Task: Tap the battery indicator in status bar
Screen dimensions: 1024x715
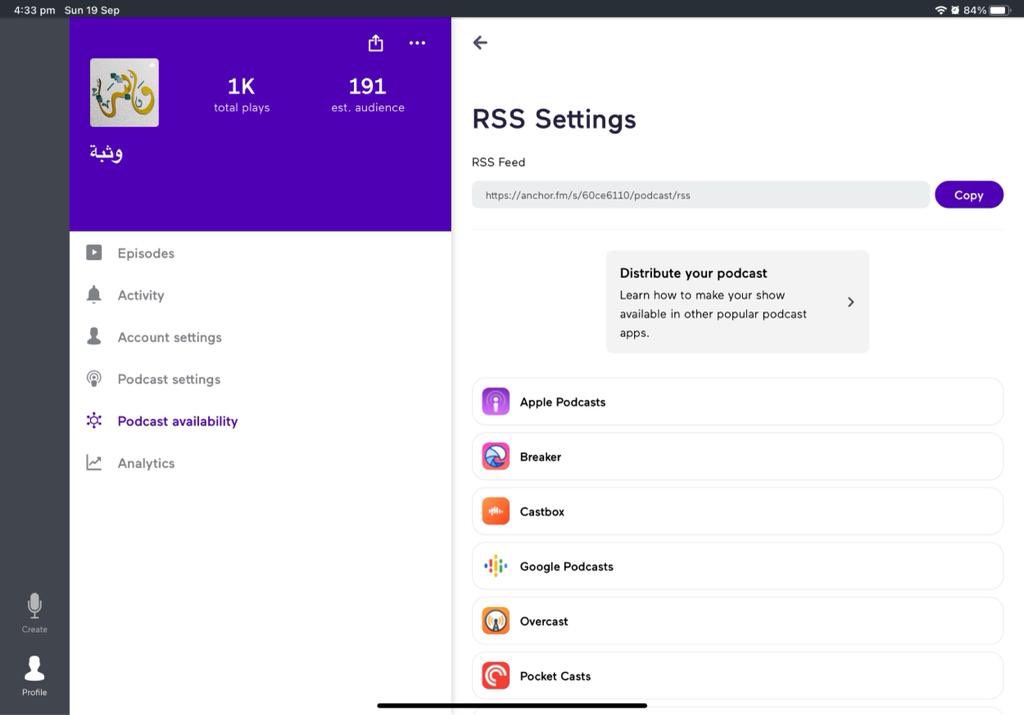Action: pos(999,10)
